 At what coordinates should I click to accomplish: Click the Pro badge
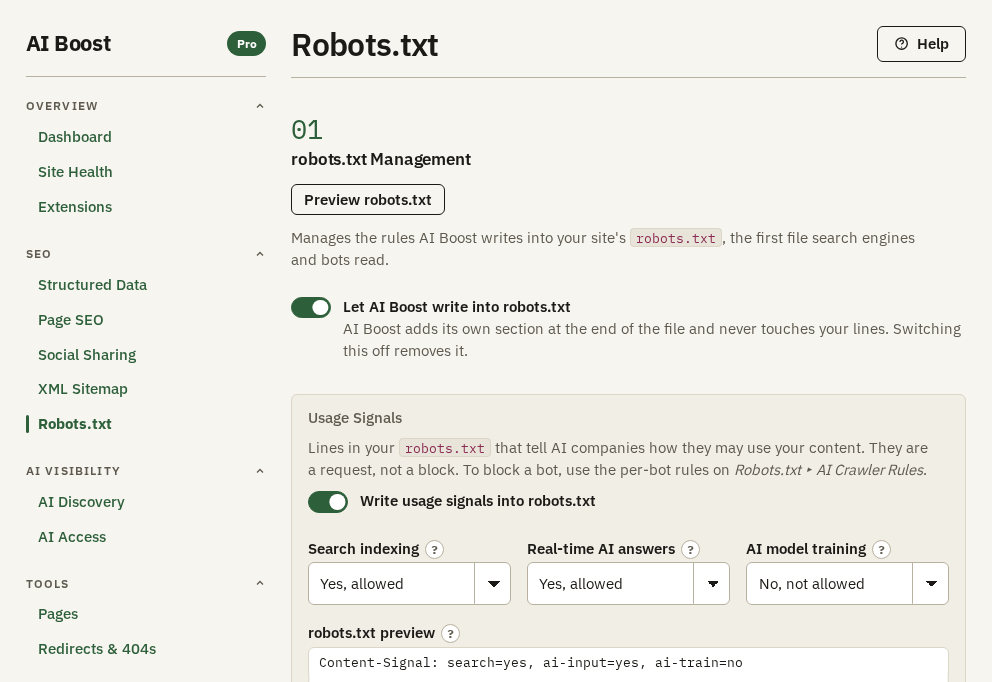coord(246,44)
